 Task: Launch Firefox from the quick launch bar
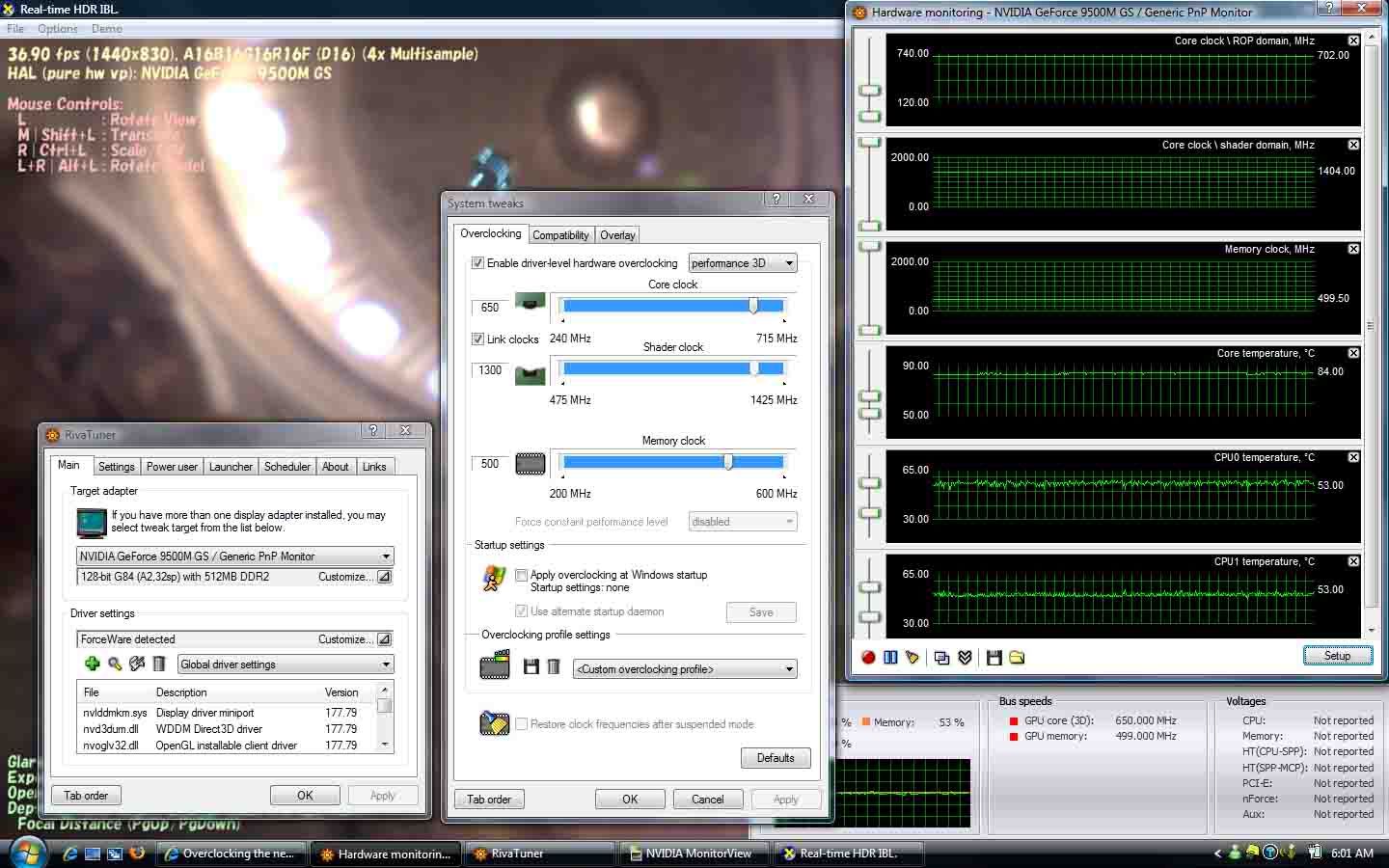point(137,853)
